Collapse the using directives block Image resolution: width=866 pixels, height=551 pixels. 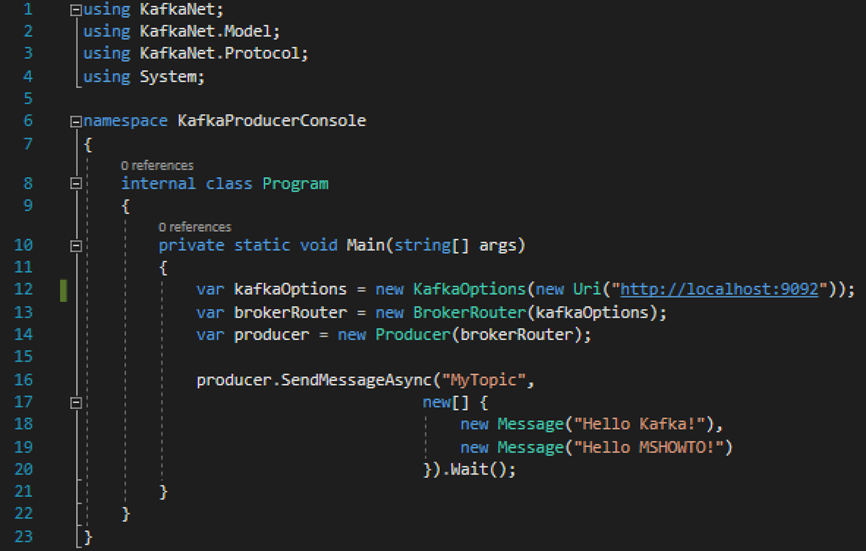pos(76,10)
